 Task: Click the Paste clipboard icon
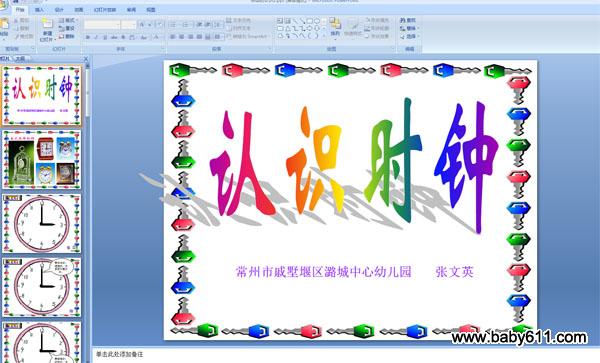point(4,24)
